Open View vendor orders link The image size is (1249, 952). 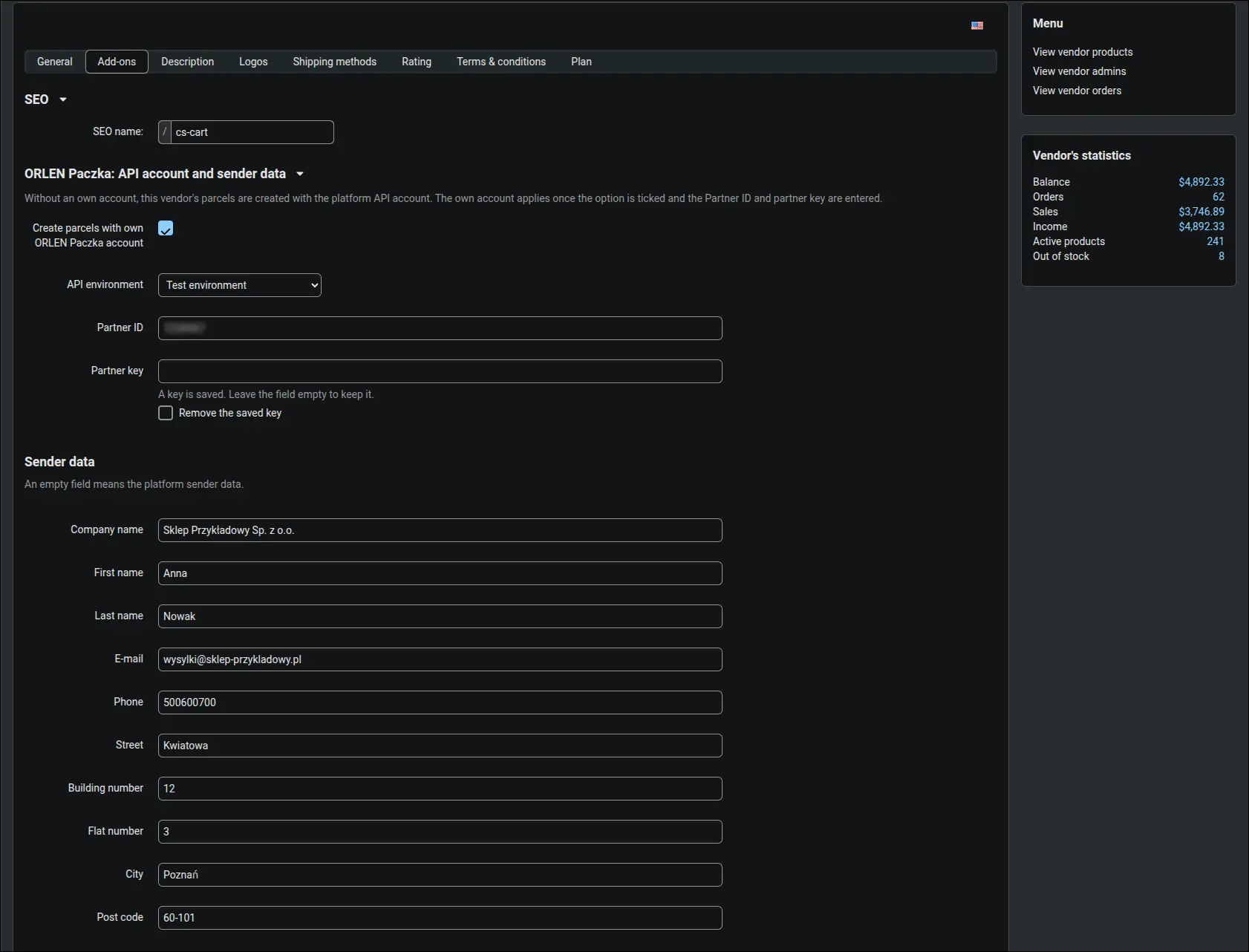[x=1077, y=91]
